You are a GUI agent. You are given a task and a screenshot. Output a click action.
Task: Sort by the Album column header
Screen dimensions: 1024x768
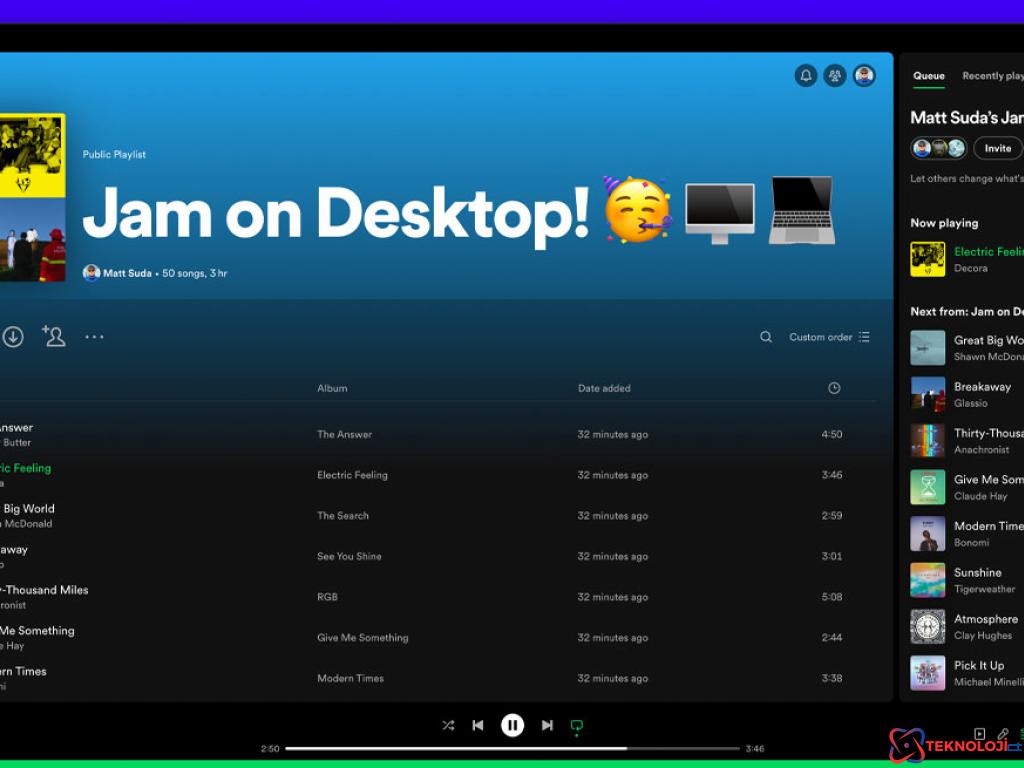pos(332,388)
